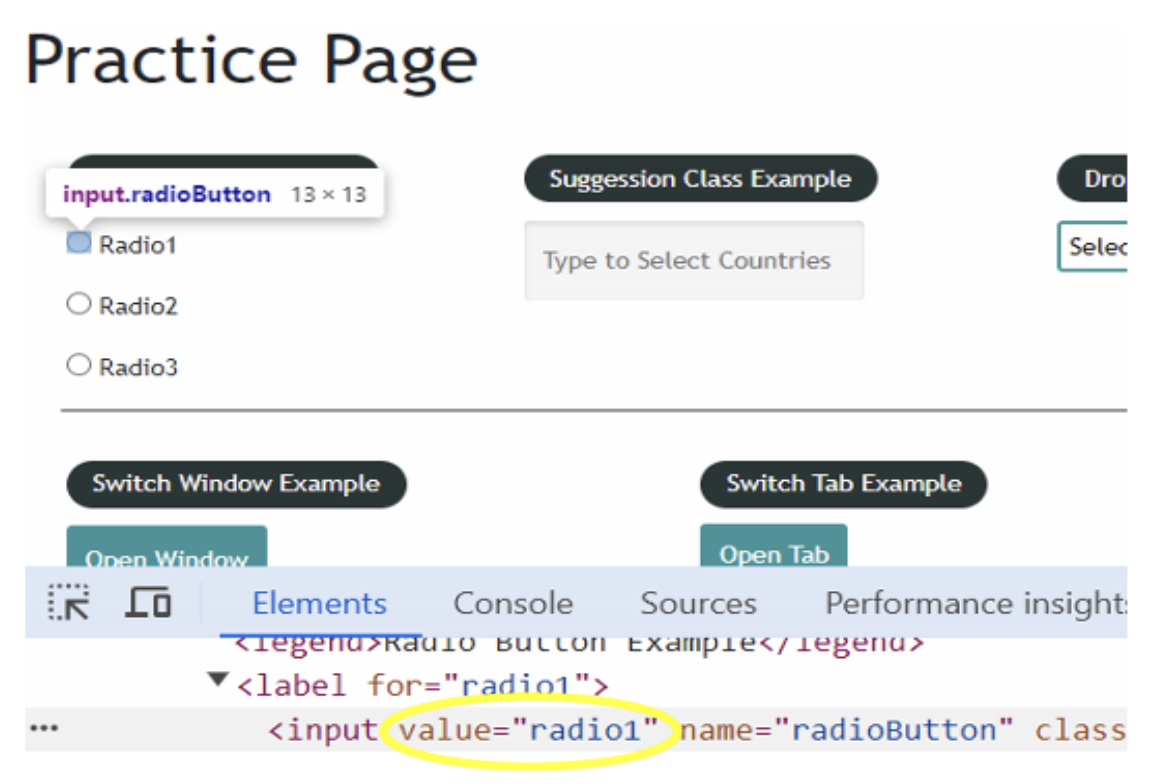Select the Radio2 radio button
This screenshot has height=784, width=1174.
pos(78,305)
